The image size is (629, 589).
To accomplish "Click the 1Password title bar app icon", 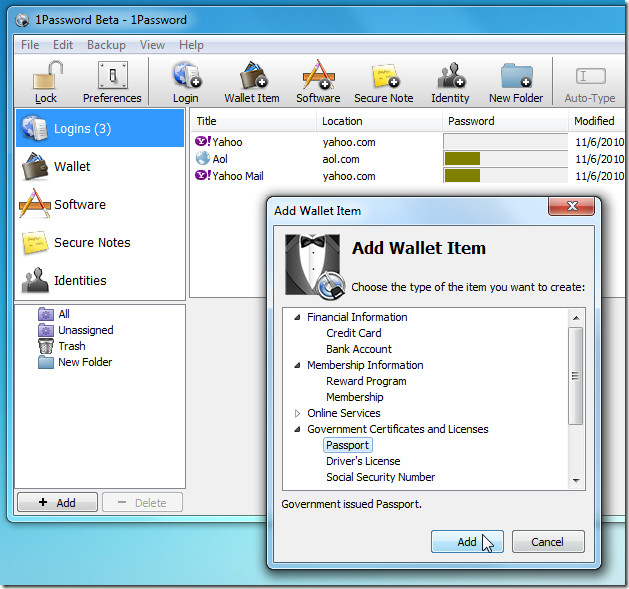I will point(22,20).
